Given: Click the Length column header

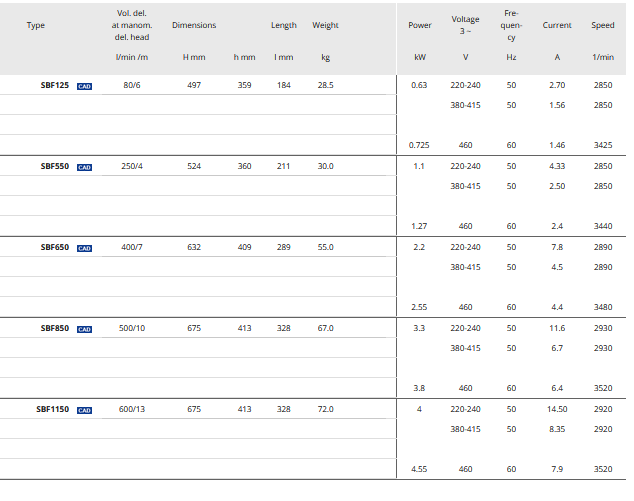Looking at the screenshot, I should (283, 25).
